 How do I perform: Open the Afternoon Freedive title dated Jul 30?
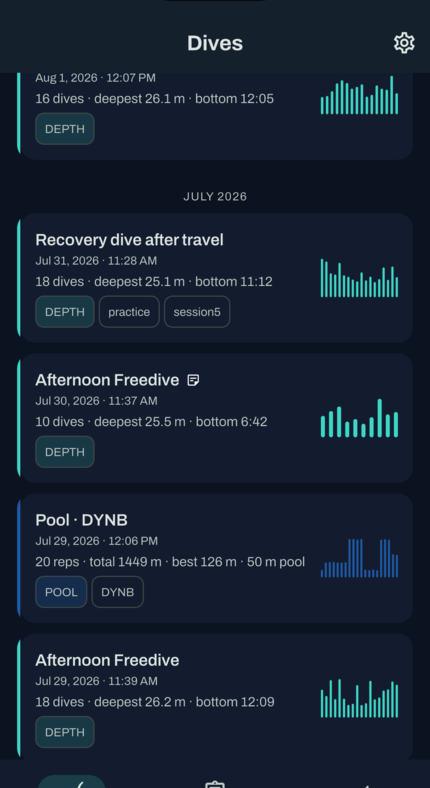coord(107,380)
